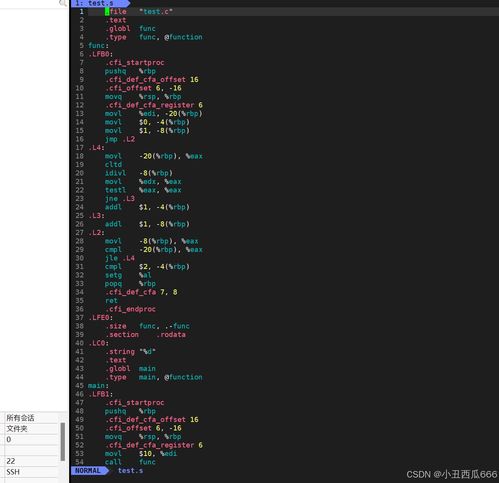This screenshot has width=499, height=483.
Task: Click line 1 '.file "test.c"' directive
Action: 139,12
